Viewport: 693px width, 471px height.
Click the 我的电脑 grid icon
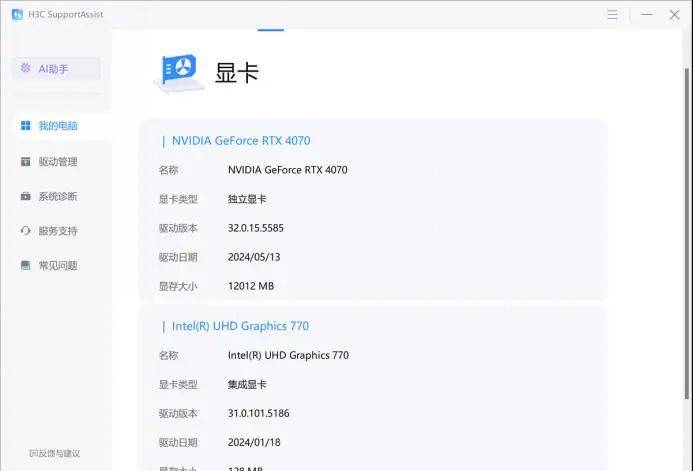[26, 125]
